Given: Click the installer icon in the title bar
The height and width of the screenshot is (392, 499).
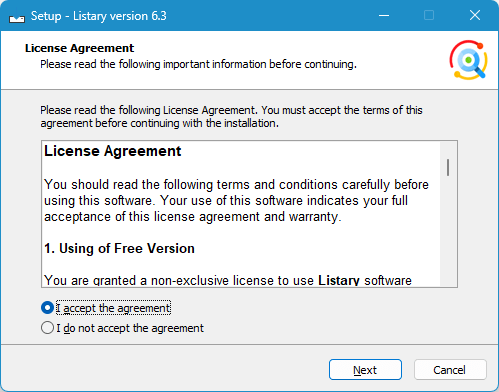Looking at the screenshot, I should pyautogui.click(x=17, y=17).
